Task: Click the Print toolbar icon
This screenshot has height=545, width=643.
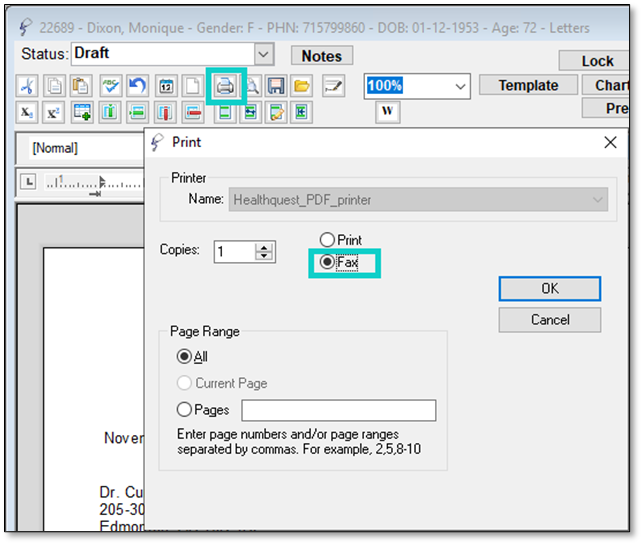Action: tap(225, 86)
